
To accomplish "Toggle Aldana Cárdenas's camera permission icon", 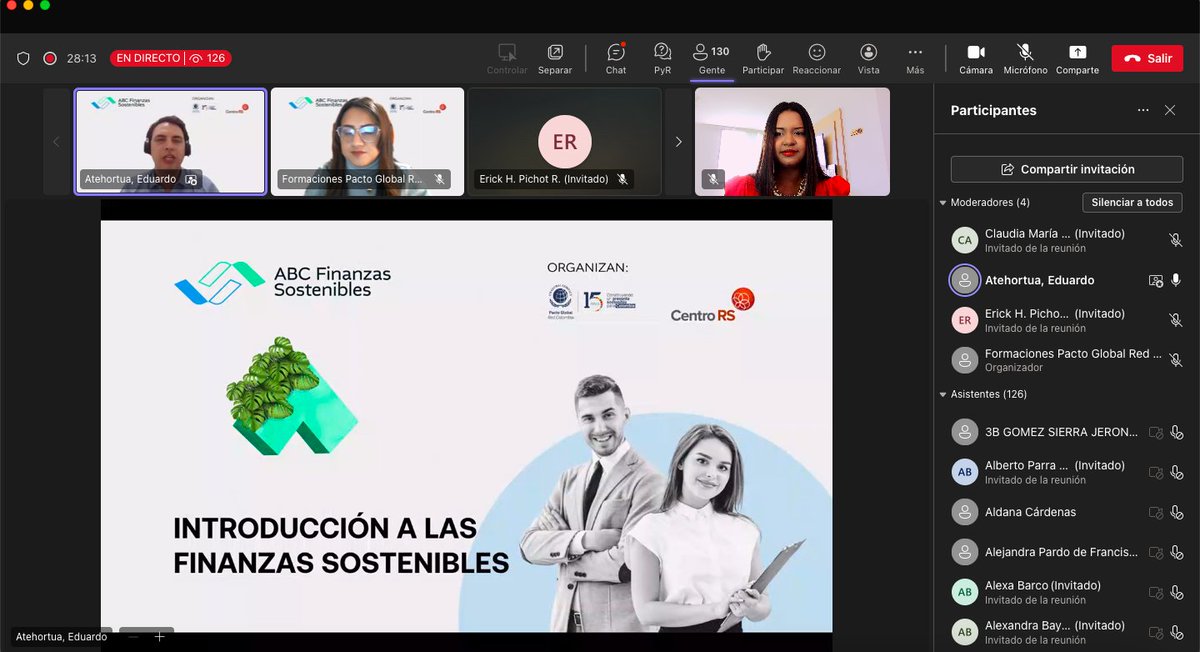I will tap(1156, 512).
